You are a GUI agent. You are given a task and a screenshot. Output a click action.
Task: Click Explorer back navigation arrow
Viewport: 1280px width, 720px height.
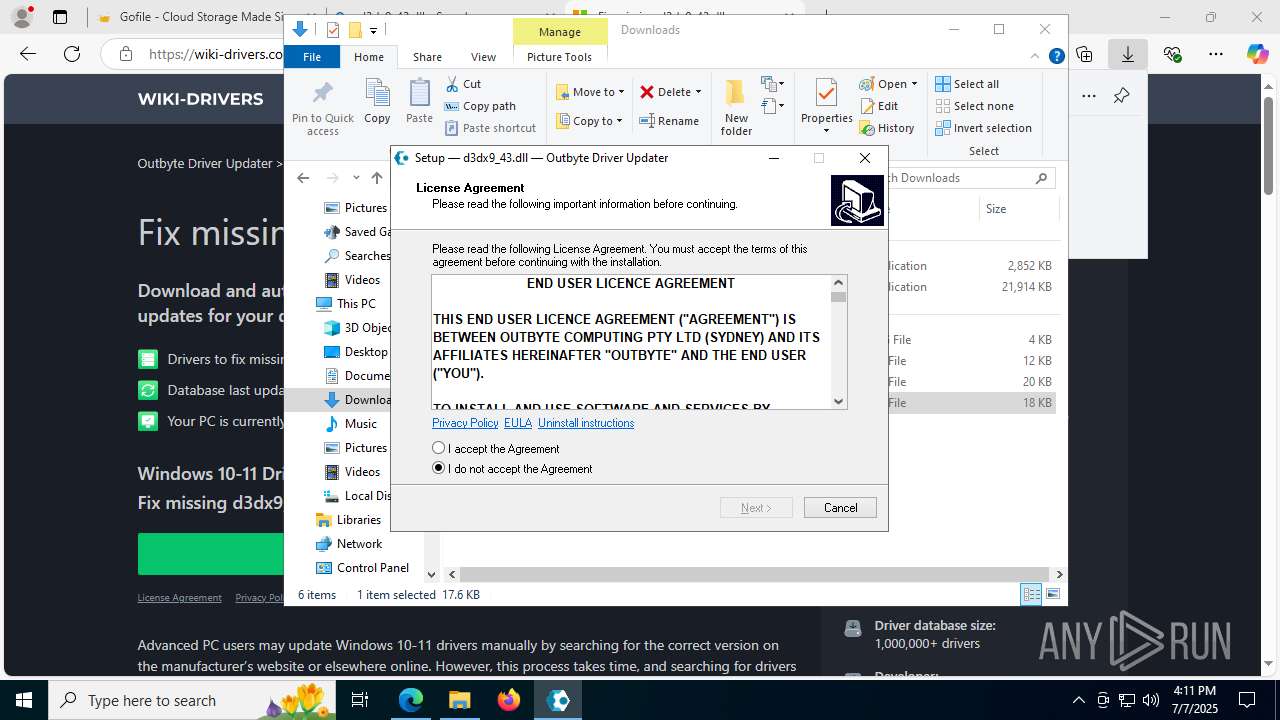click(303, 178)
